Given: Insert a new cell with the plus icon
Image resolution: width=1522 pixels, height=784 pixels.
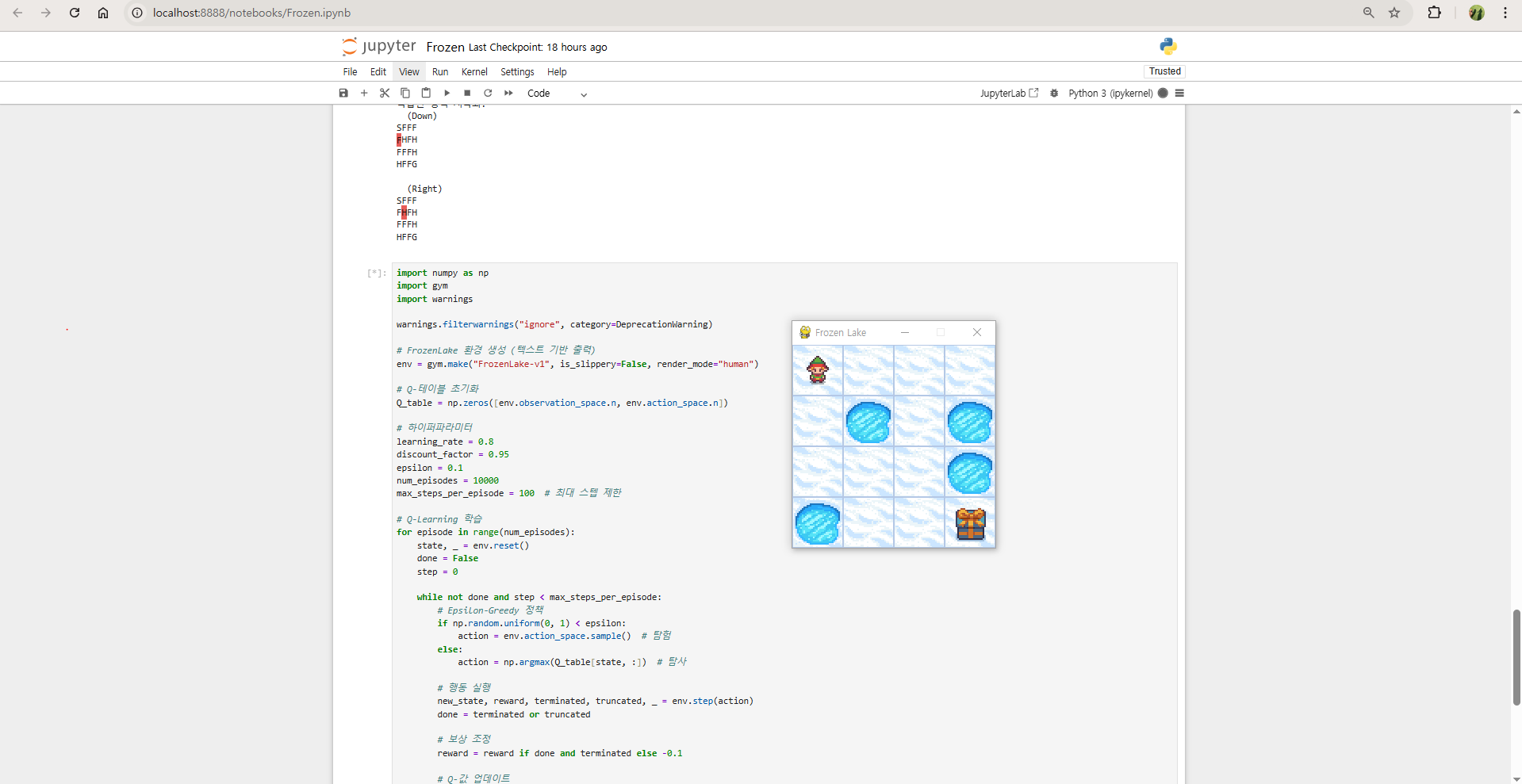Looking at the screenshot, I should (x=364, y=93).
